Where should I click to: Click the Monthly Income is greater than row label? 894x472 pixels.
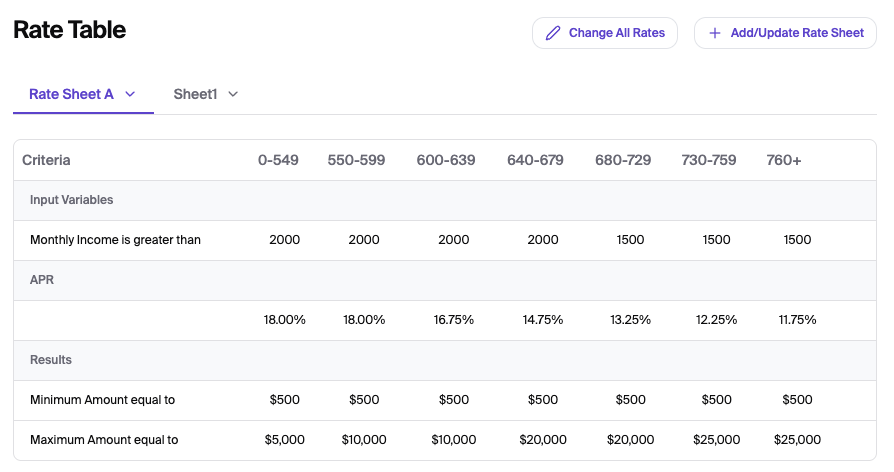pyautogui.click(x=115, y=240)
